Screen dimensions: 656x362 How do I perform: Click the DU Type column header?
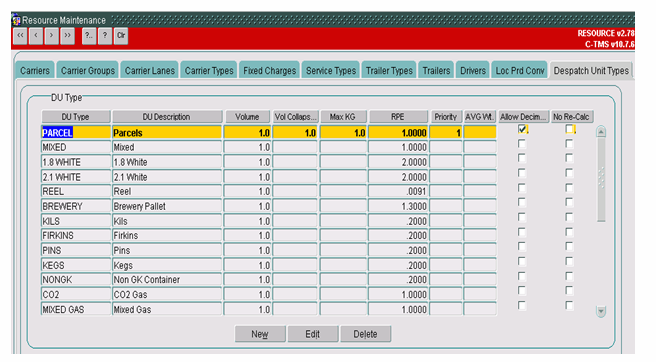click(76, 117)
